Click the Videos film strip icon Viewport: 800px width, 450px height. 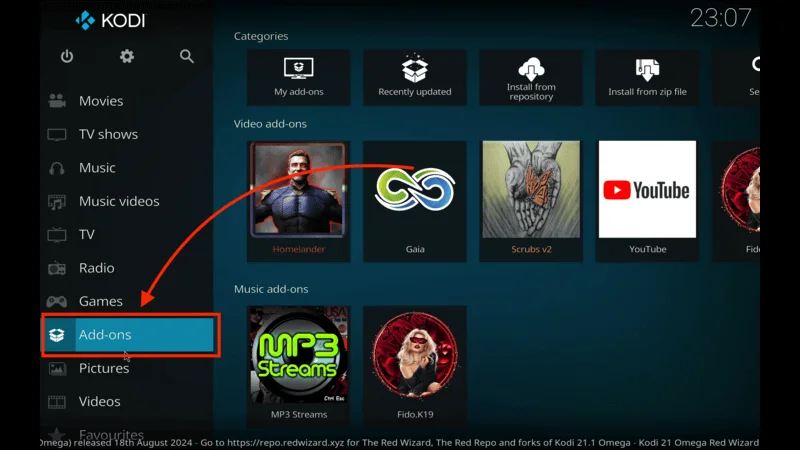[x=57, y=402]
